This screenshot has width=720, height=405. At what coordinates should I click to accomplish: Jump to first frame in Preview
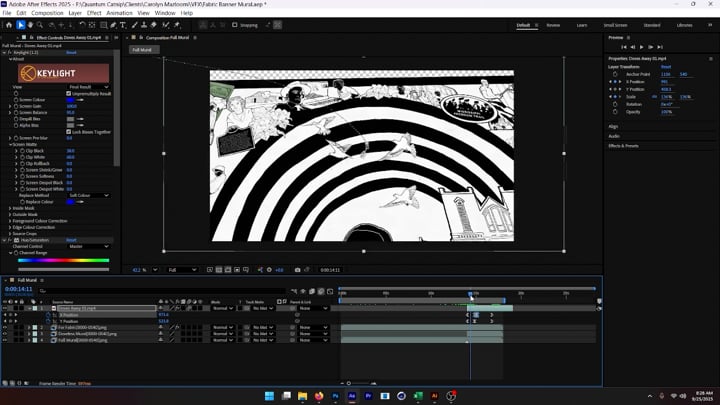click(624, 47)
